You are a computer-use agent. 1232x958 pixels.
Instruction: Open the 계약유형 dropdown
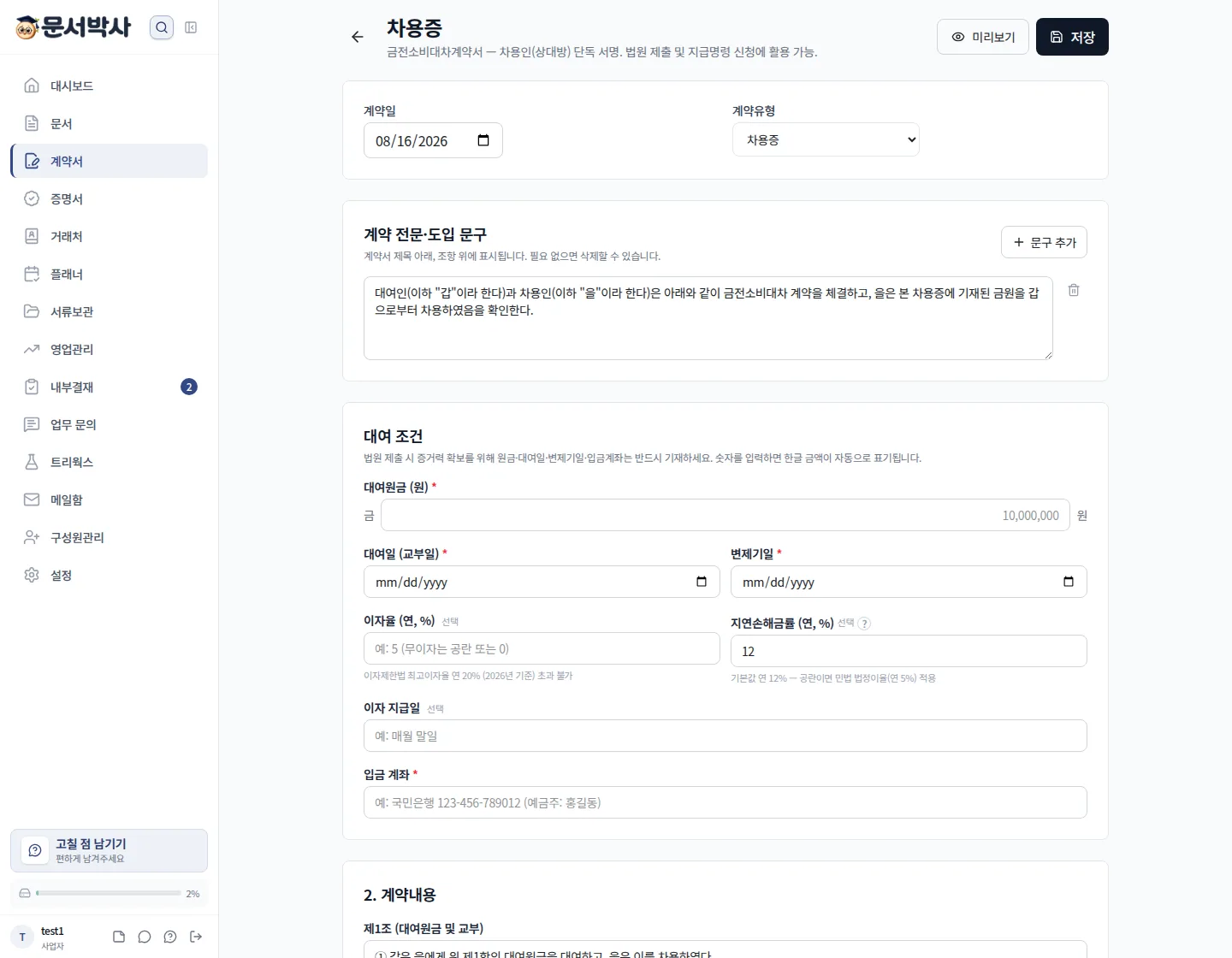pos(826,139)
